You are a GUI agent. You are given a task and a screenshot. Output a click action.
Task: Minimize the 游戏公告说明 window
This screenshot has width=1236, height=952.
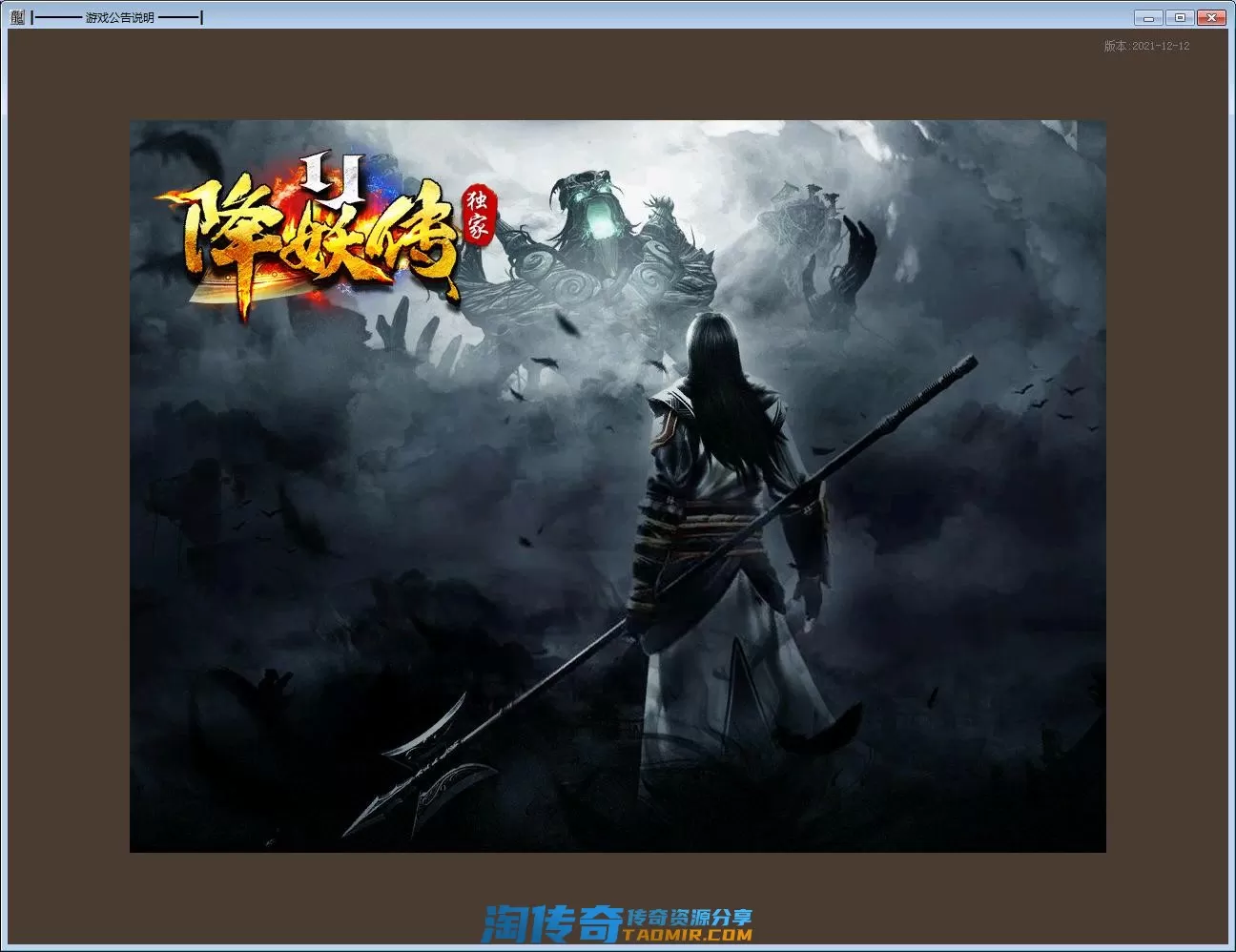[x=1148, y=17]
